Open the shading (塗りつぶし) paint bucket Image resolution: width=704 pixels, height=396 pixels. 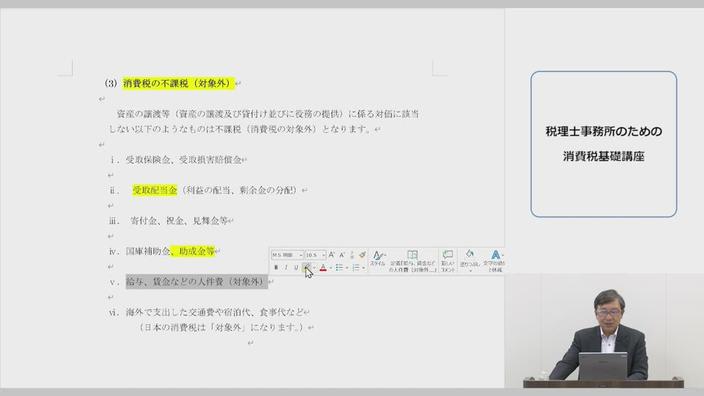tap(470, 260)
